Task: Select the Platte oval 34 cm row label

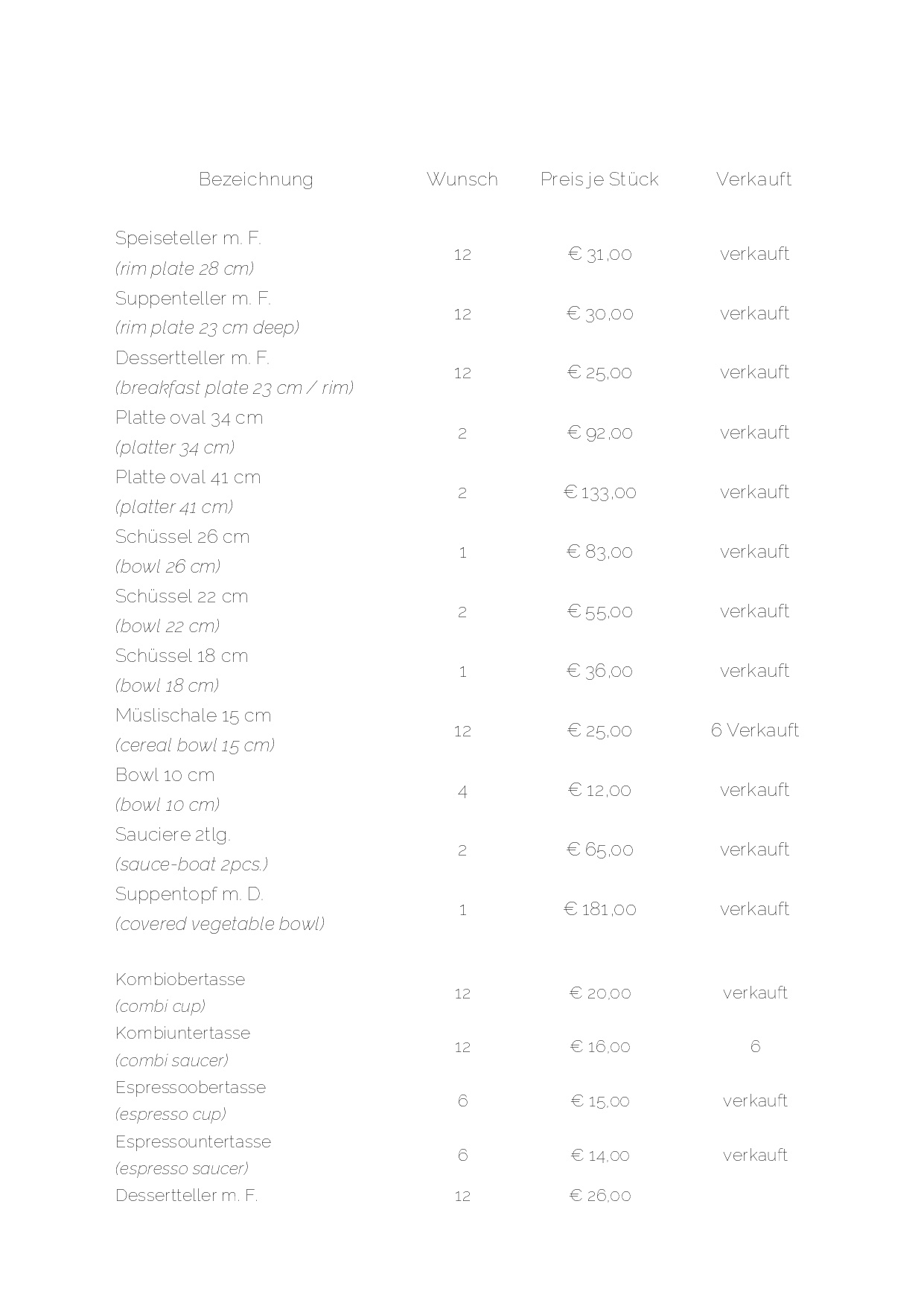Action: 189,418
